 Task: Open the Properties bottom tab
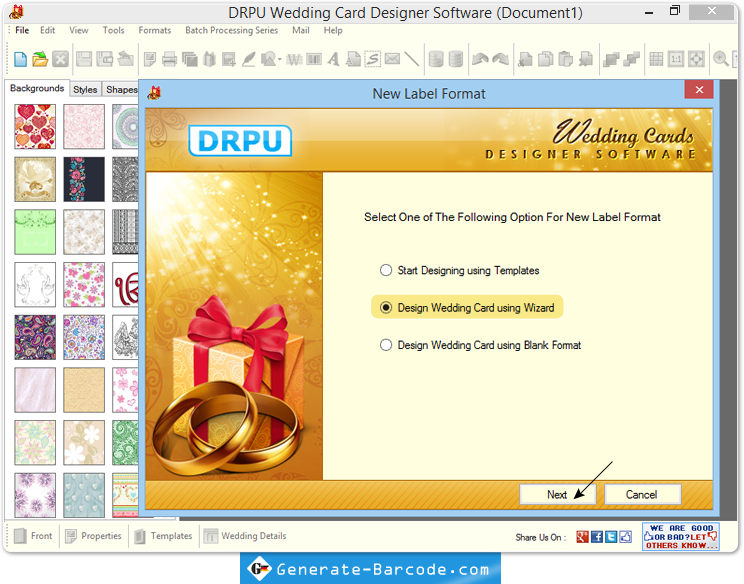tap(93, 536)
